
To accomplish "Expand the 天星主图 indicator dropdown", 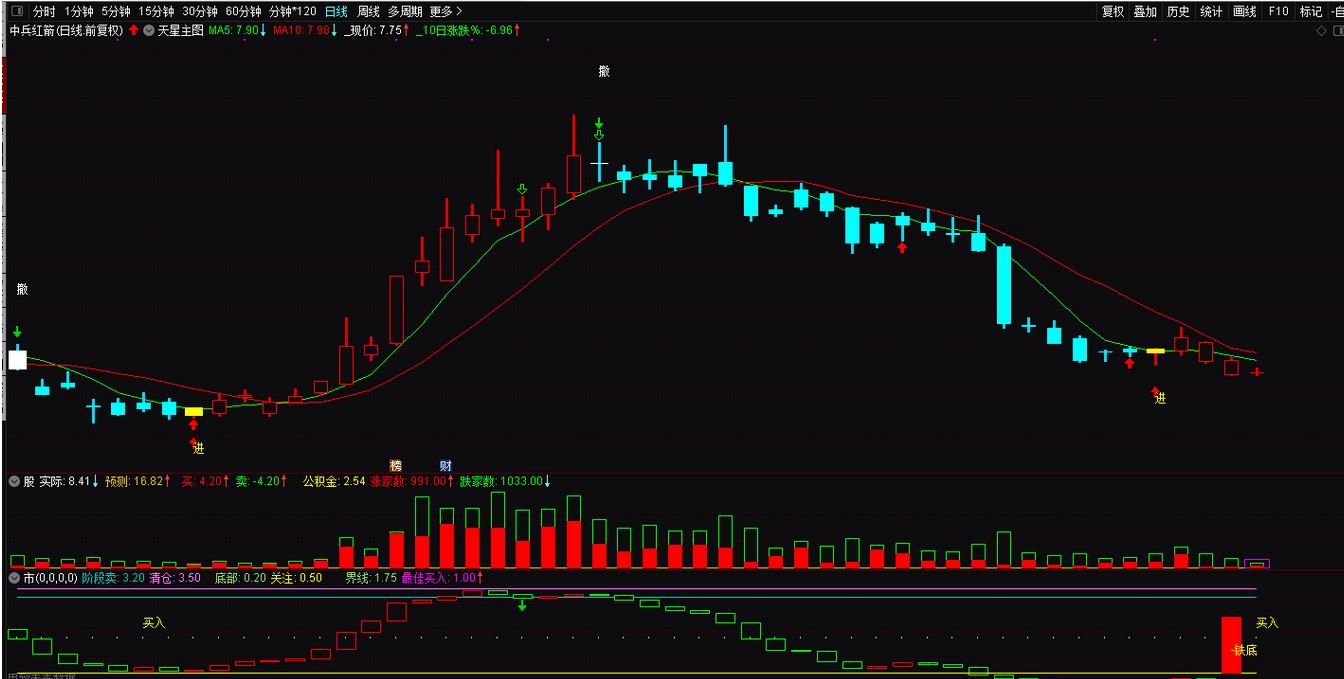I will click(149, 31).
